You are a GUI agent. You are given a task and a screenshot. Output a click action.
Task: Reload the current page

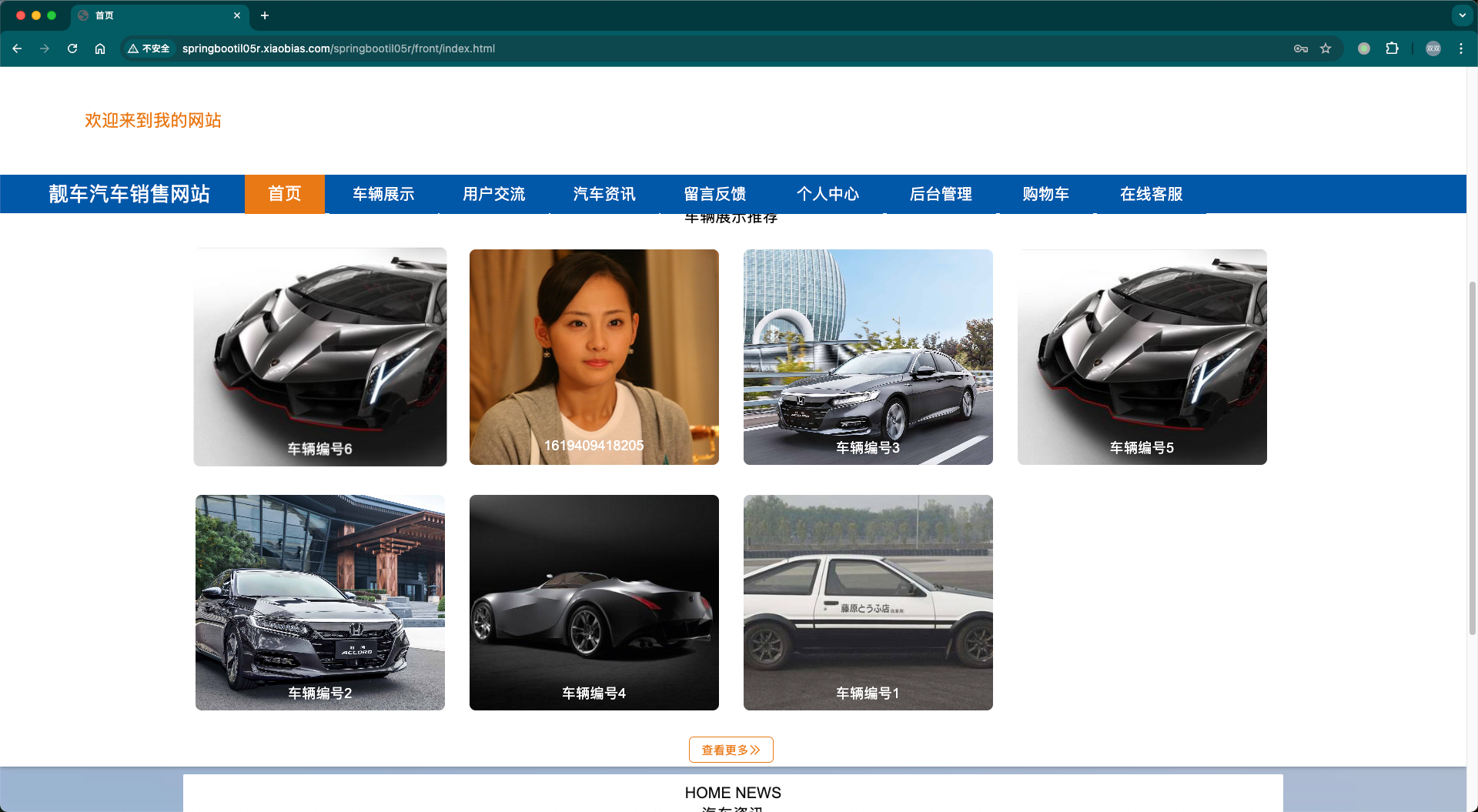[x=72, y=48]
